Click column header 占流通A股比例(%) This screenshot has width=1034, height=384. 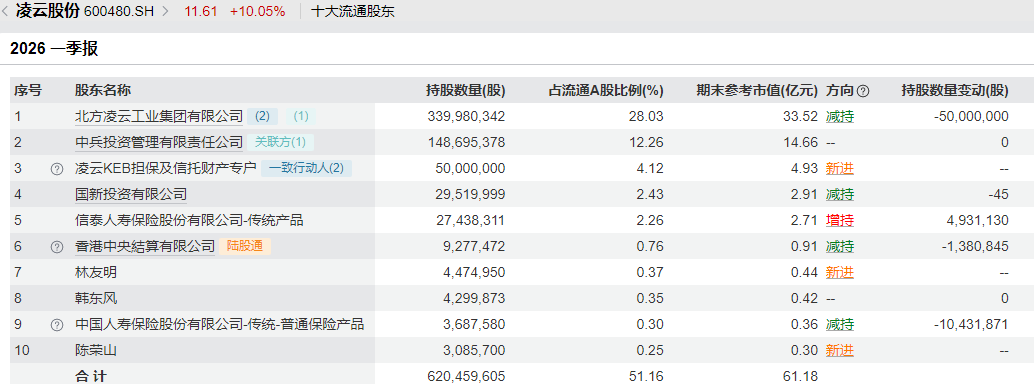(x=606, y=91)
